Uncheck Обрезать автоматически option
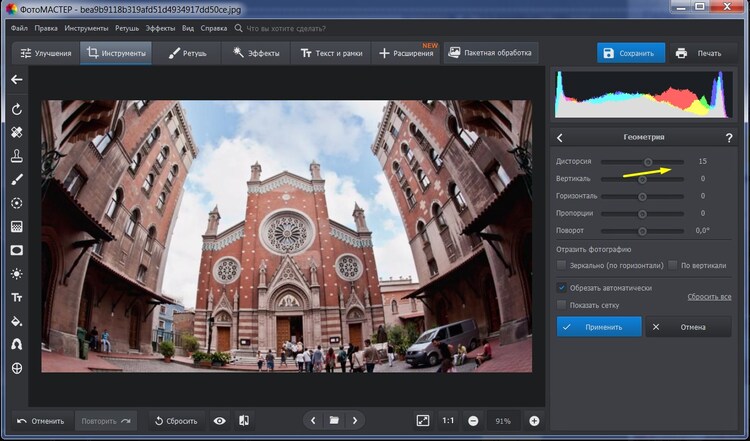This screenshot has width=750, height=441. pyautogui.click(x=562, y=288)
